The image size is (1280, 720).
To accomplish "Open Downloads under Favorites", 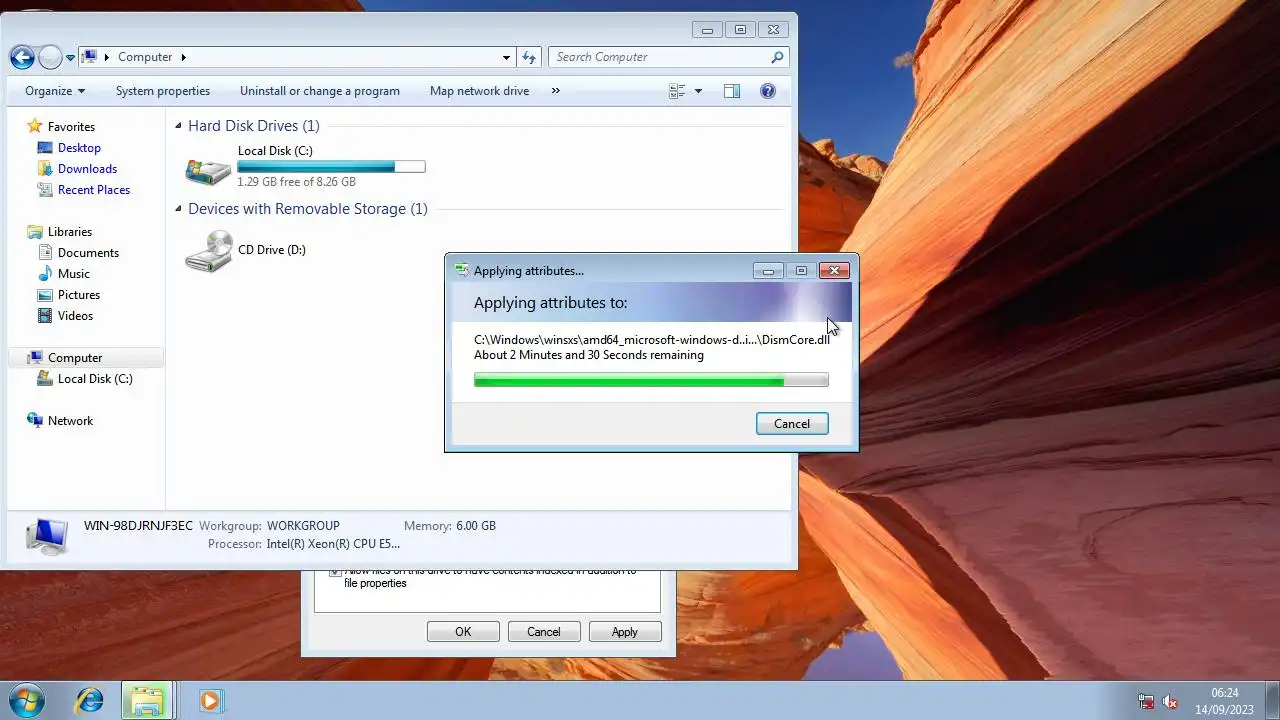I will click(x=87, y=169).
